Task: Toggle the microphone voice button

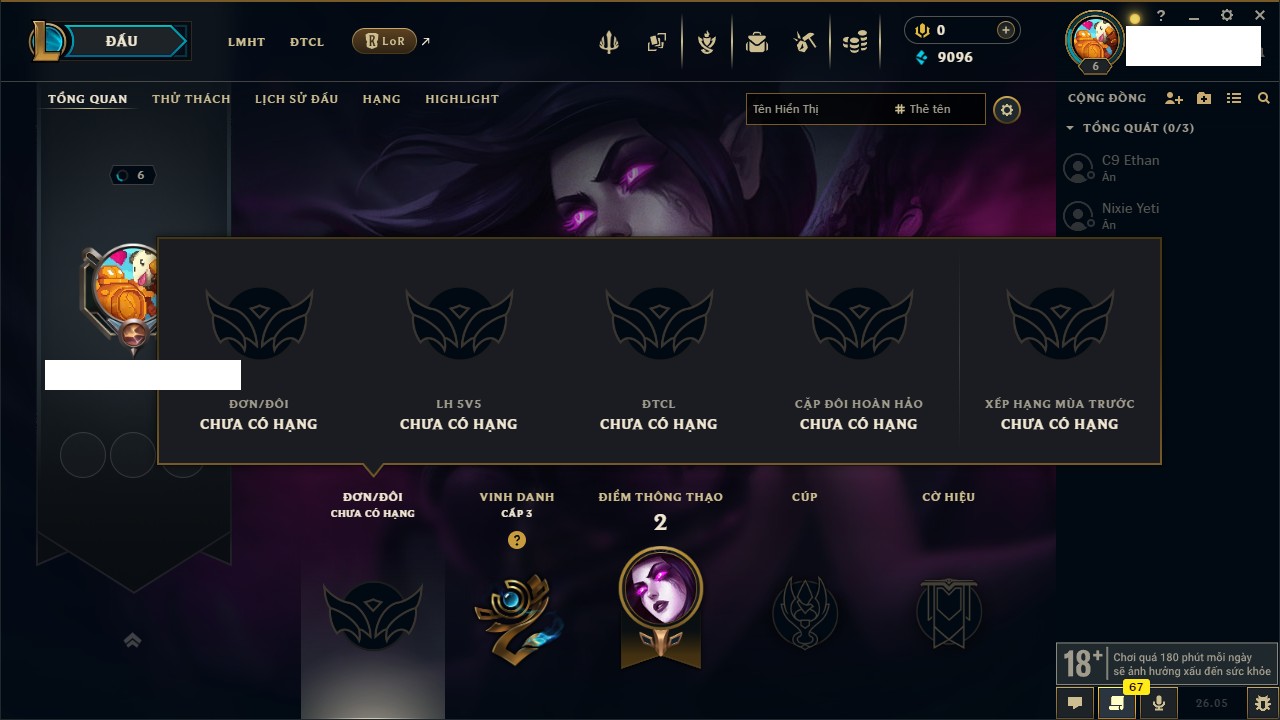Action: [x=1159, y=703]
